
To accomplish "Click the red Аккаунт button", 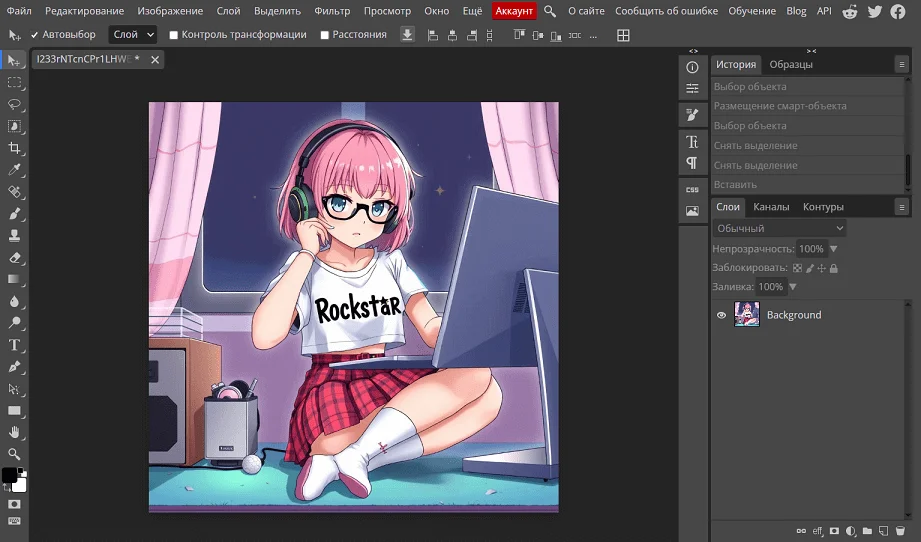I will (515, 11).
